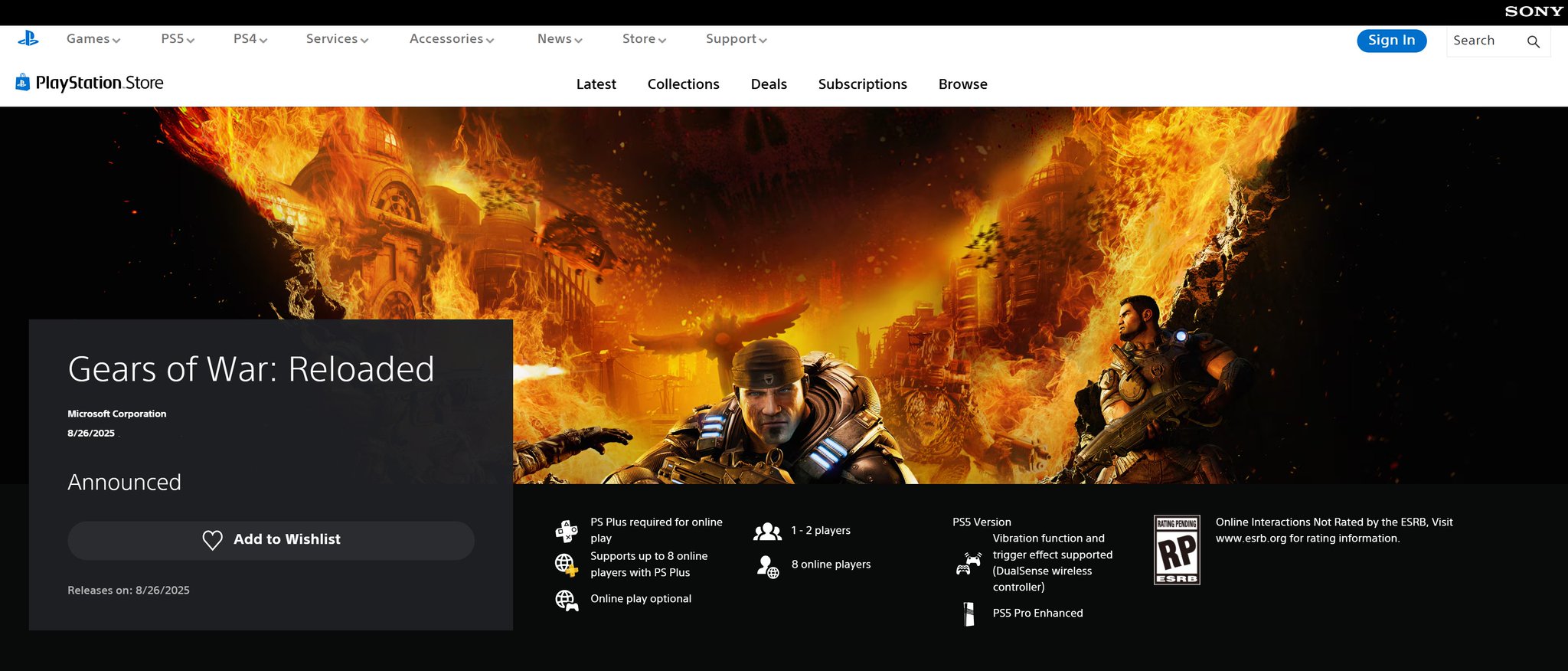Screen dimensions: 1568x671
Task: Select the Browse tab
Action: tap(962, 84)
